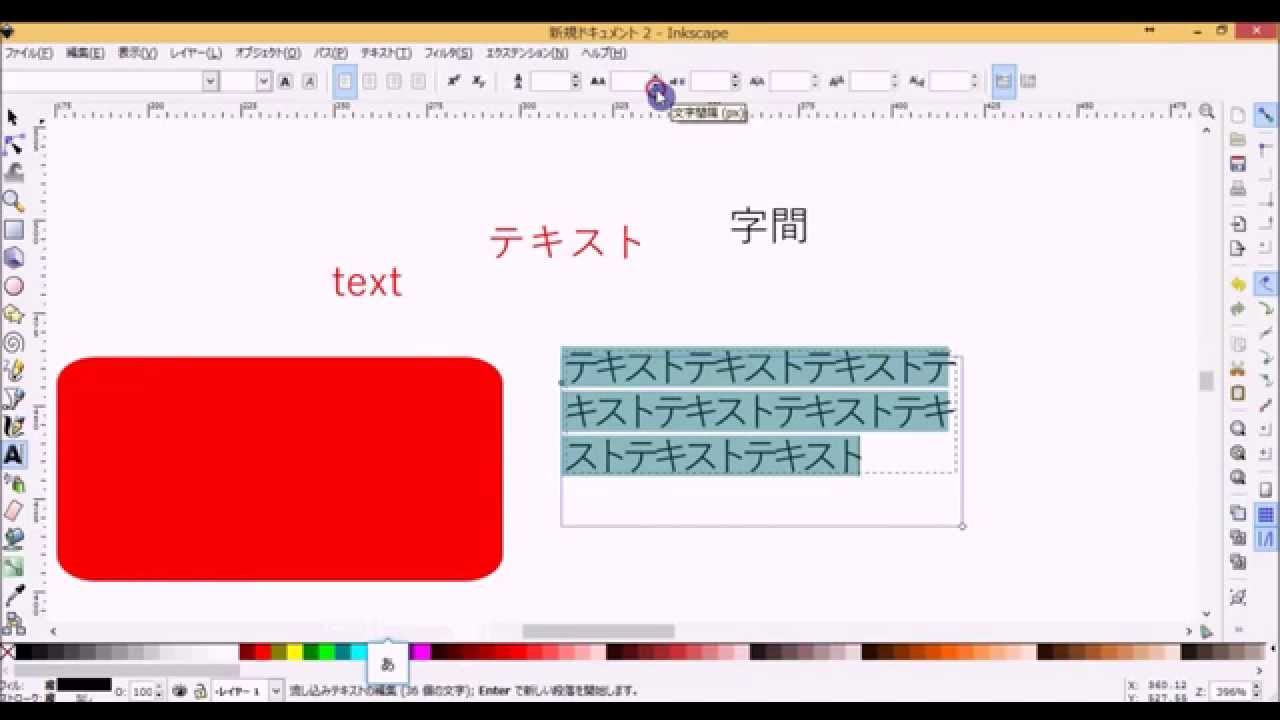Screen dimensions: 1280x720
Task: Select the Tweak tool
Action: pyautogui.click(x=13, y=173)
